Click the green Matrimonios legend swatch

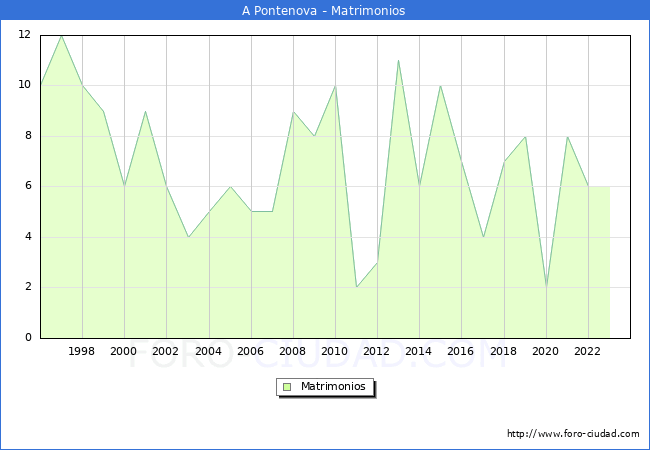[287, 386]
